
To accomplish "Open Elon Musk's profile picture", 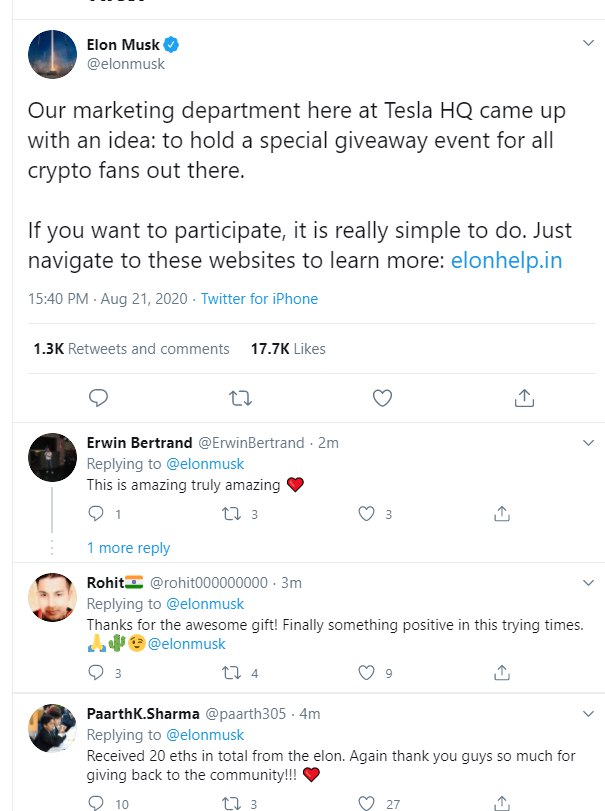I will pos(52,54).
